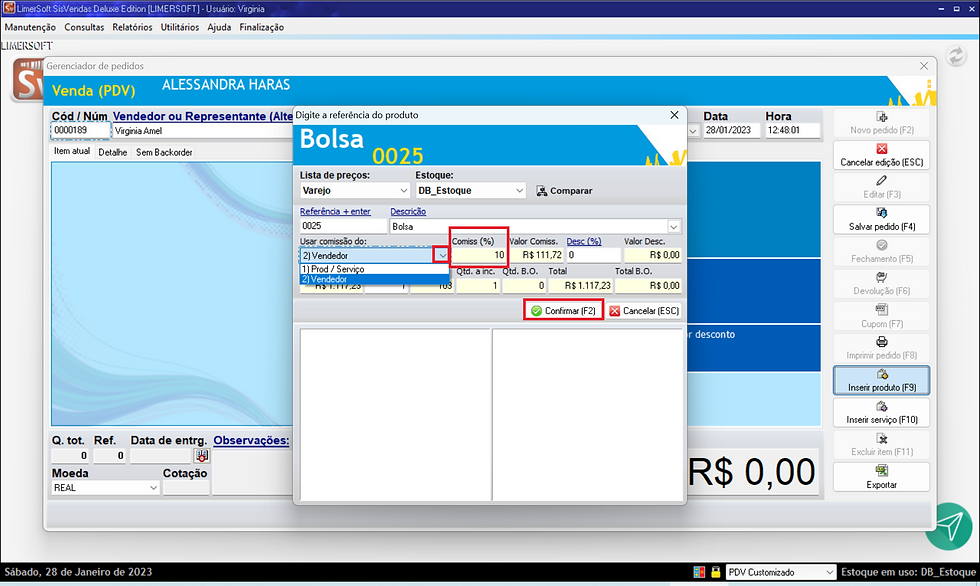This screenshot has width=980, height=586.
Task: Select option 1) Prod / Serviço
Action: click(374, 269)
